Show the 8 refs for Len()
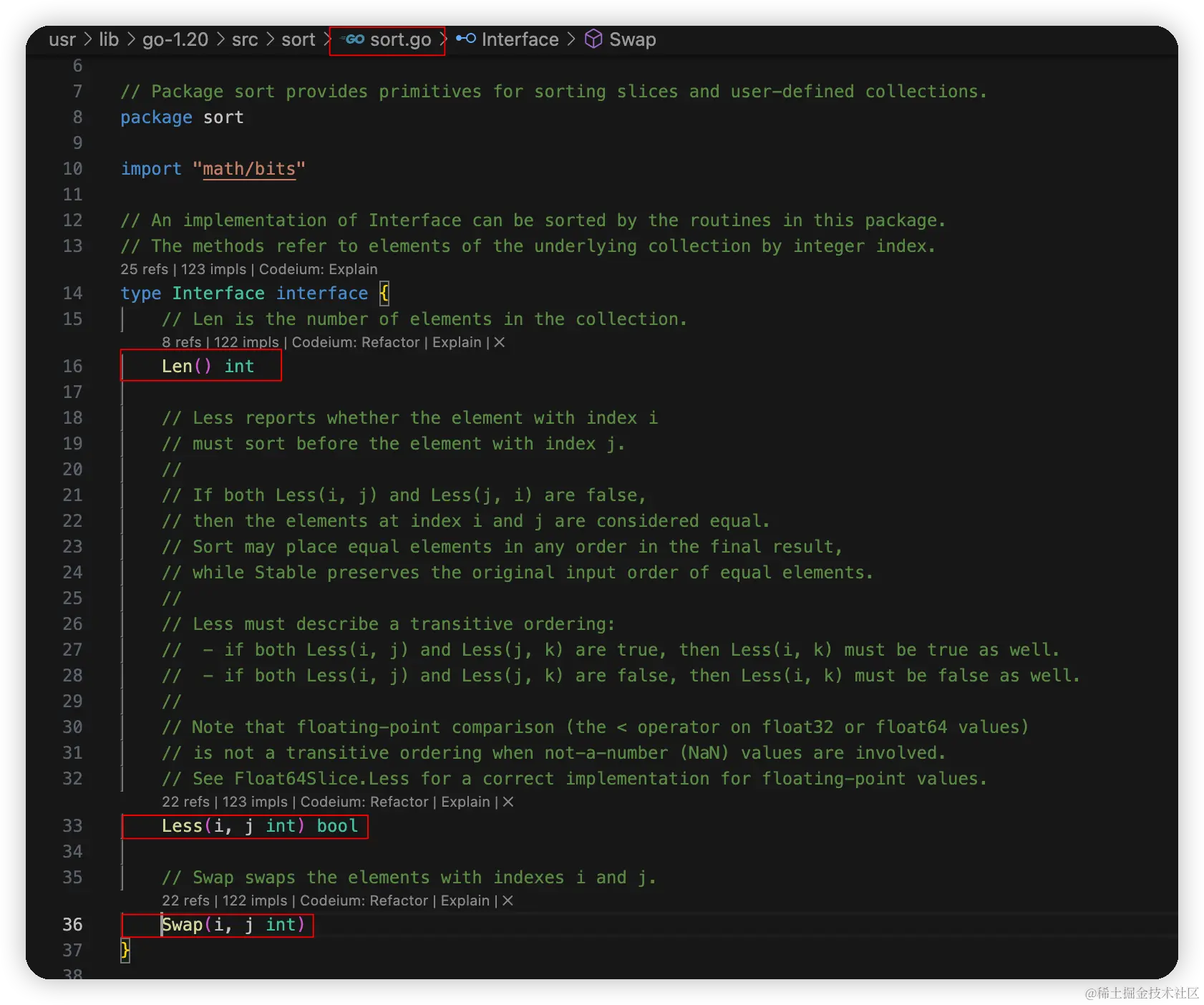The height and width of the screenshot is (1005, 1204). pyautogui.click(x=182, y=342)
